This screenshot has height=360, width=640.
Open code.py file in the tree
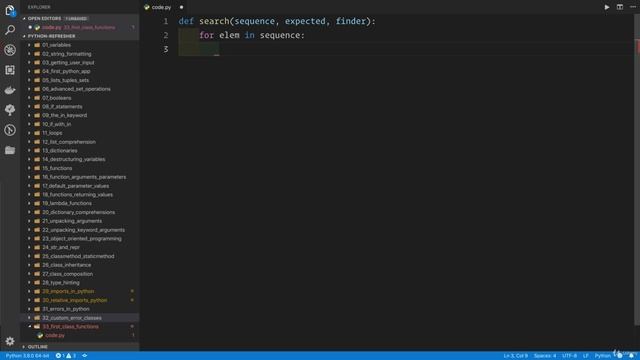point(80,336)
